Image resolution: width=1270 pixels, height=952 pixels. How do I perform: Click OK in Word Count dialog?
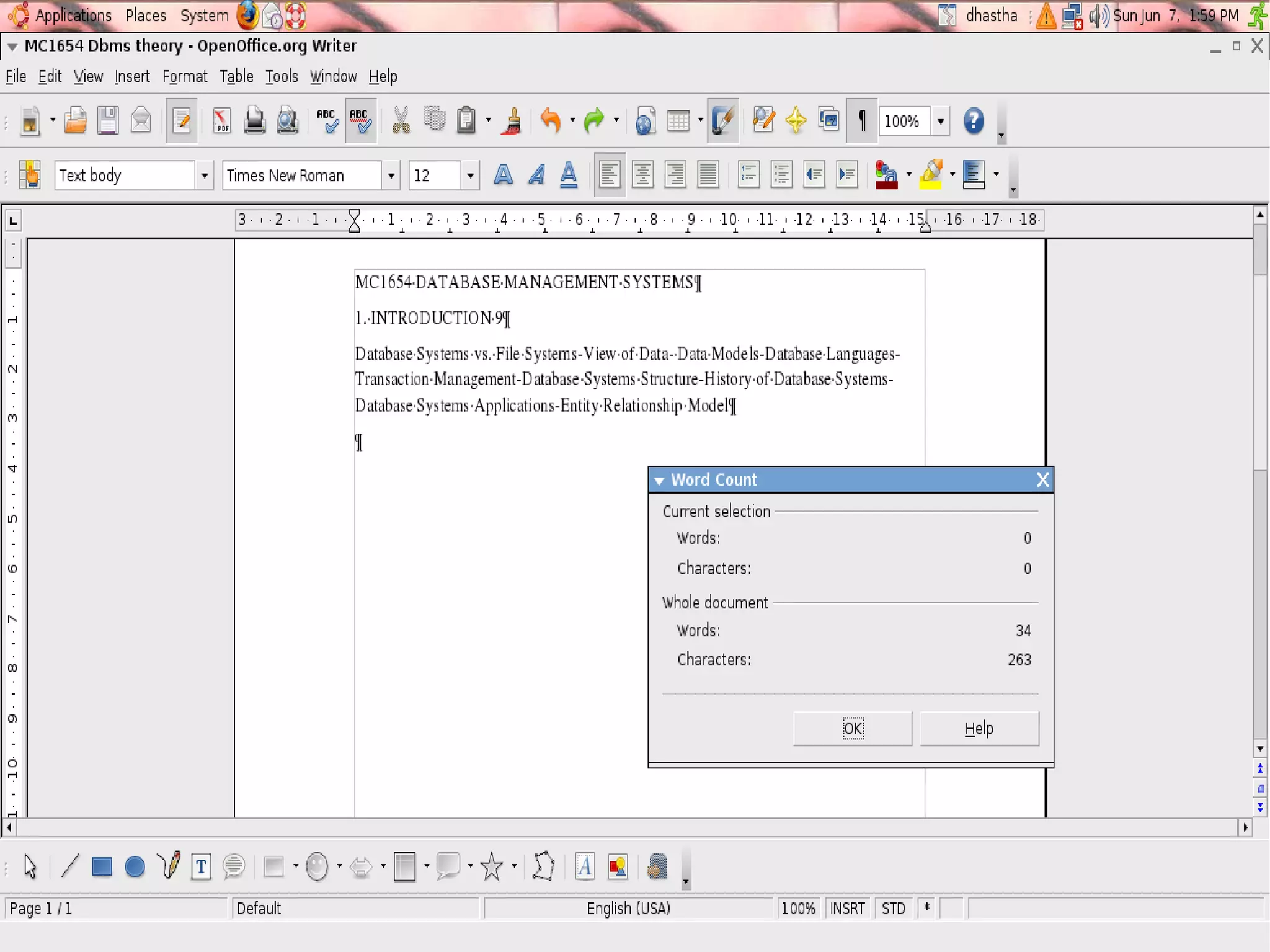click(853, 728)
